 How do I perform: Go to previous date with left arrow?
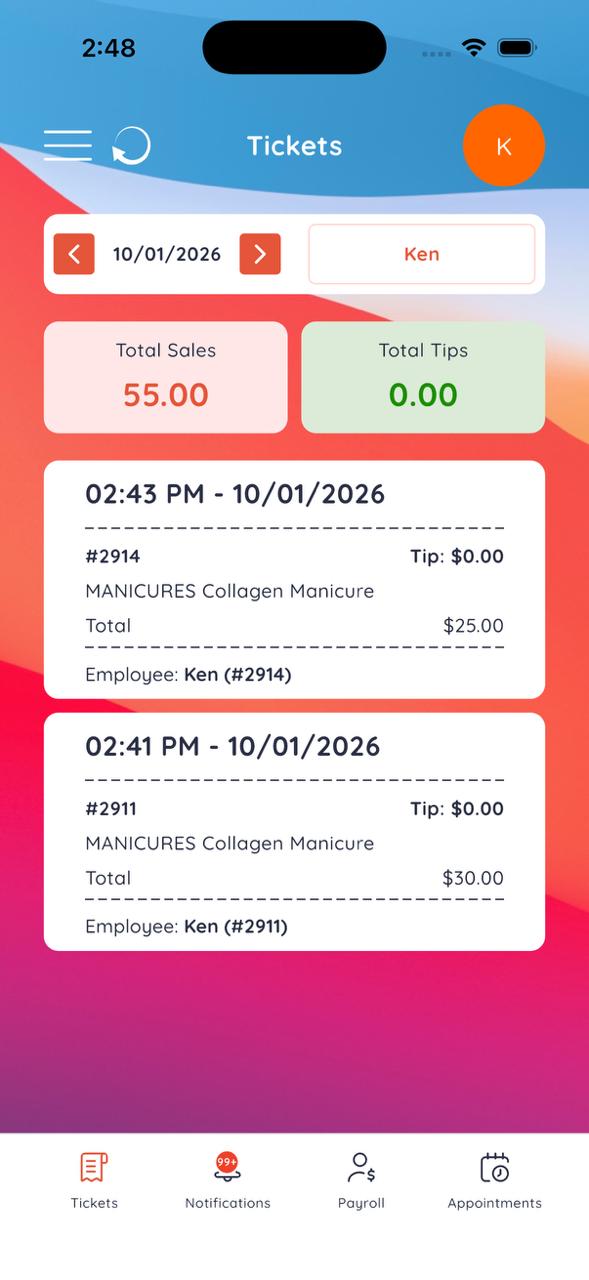pos(74,254)
